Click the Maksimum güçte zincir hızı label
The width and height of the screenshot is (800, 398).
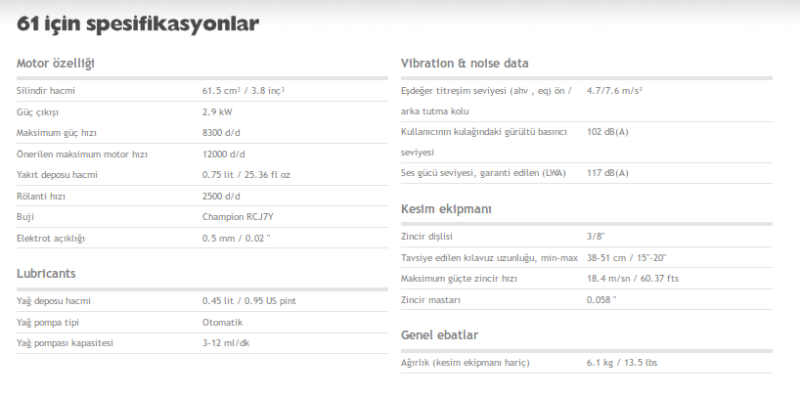tap(459, 279)
